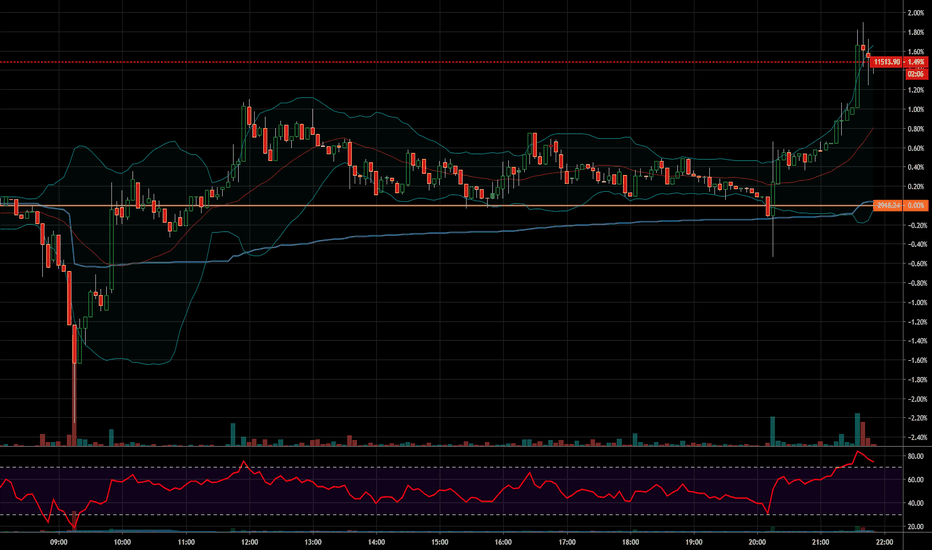The height and width of the screenshot is (550, 932).
Task: Click the 19:00 time axis label
Action: 694,542
